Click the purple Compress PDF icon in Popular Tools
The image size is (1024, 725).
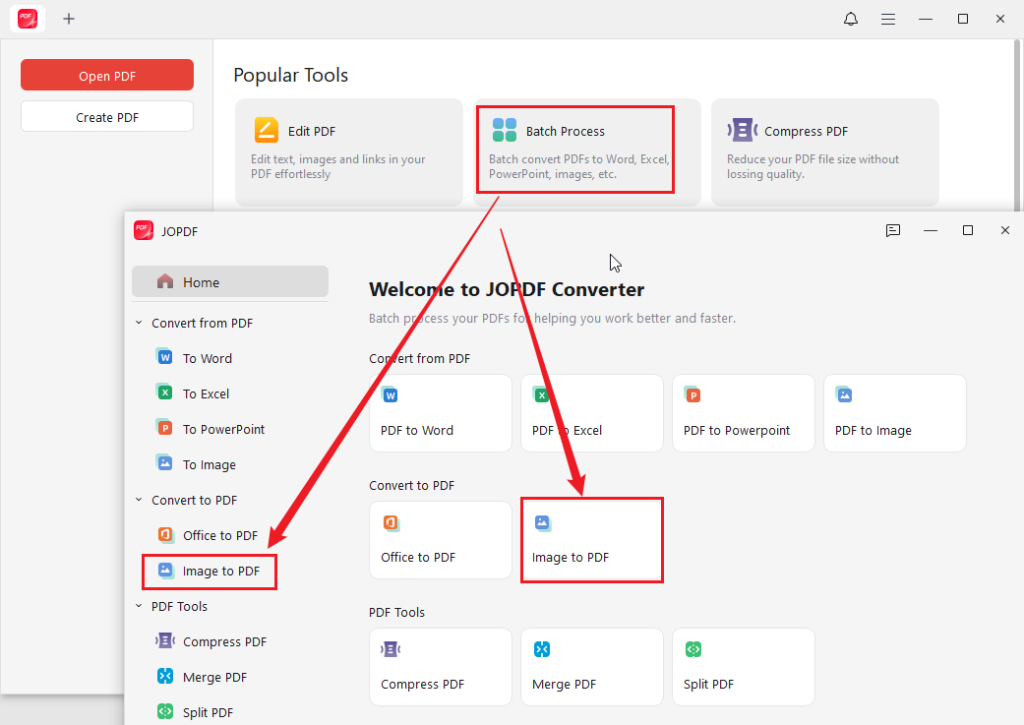pos(743,130)
